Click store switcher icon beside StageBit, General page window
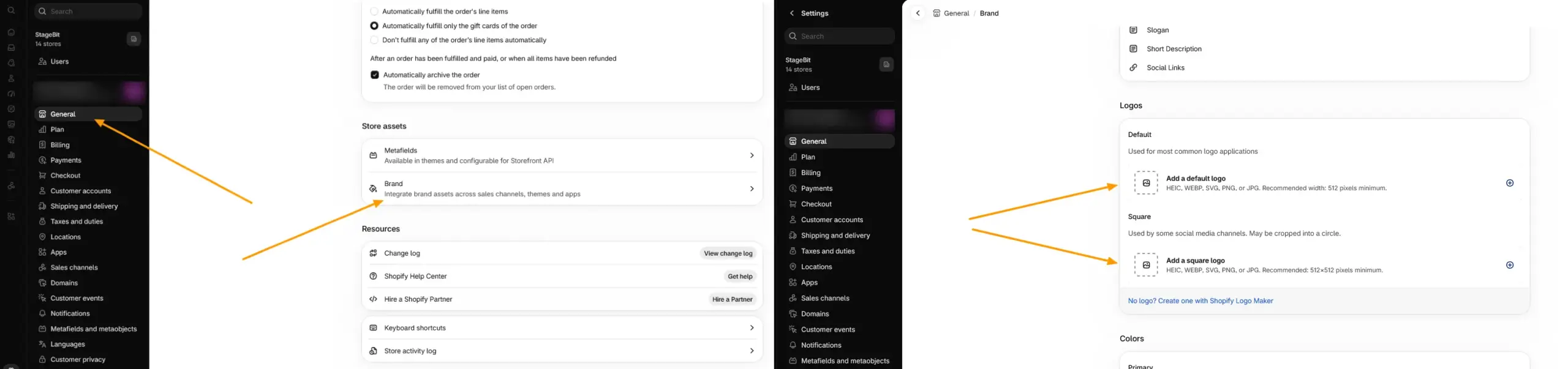Image resolution: width=1568 pixels, height=369 pixels. (x=134, y=39)
